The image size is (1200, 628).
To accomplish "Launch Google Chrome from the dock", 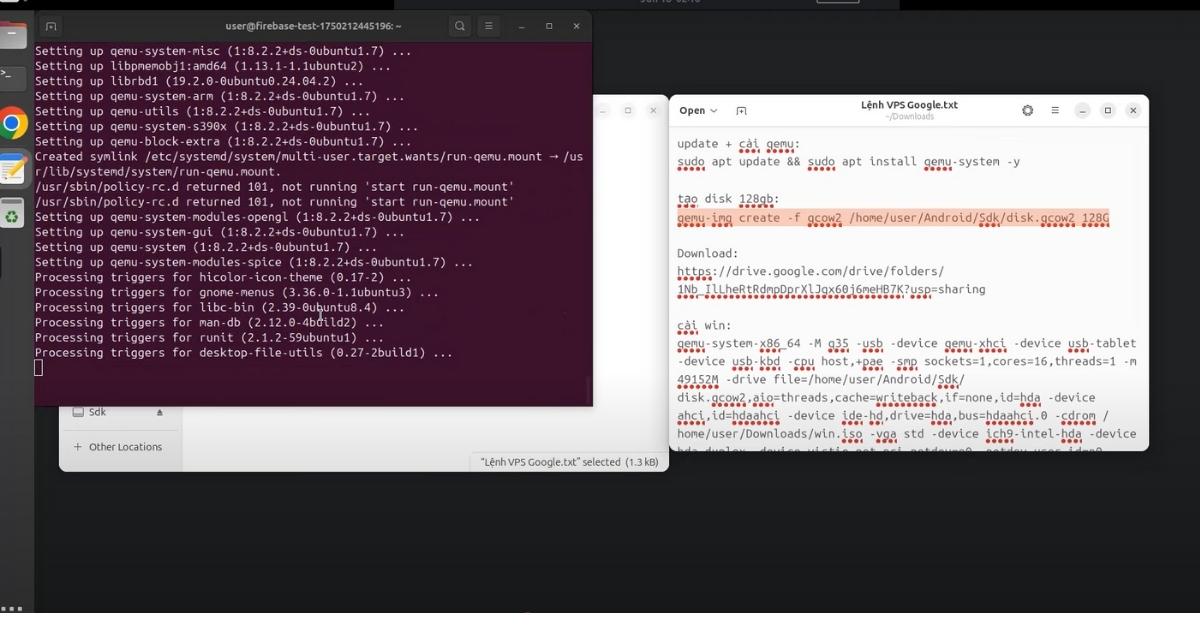I will point(12,124).
